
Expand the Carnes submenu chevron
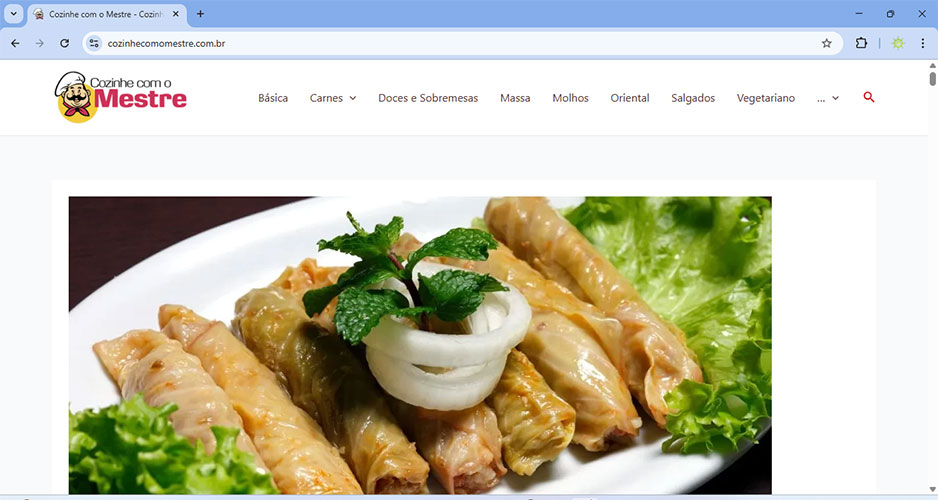point(353,98)
